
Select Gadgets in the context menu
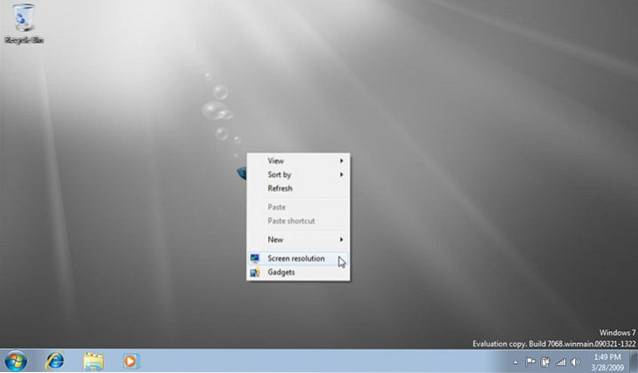click(298, 272)
